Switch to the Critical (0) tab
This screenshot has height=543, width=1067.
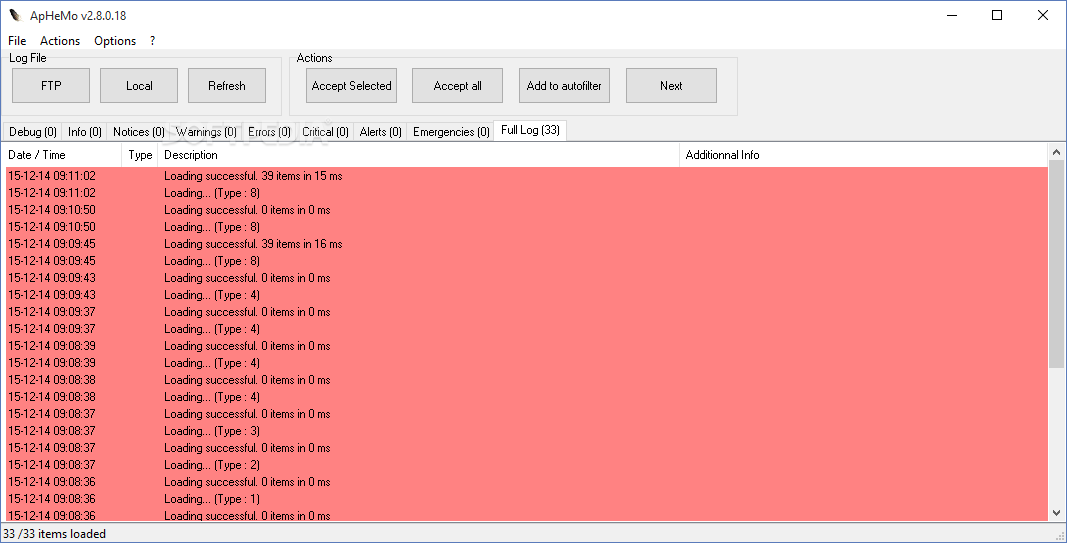pos(325,132)
